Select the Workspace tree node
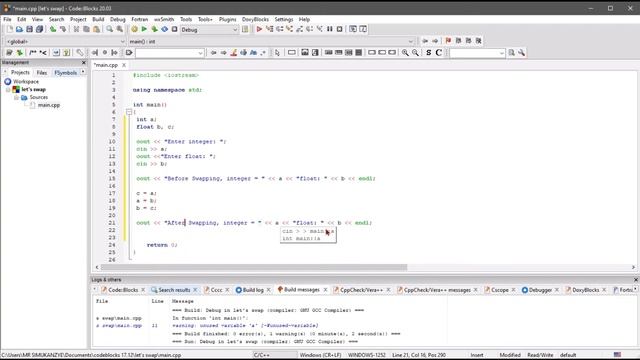The height and width of the screenshot is (360, 640). 26,82
